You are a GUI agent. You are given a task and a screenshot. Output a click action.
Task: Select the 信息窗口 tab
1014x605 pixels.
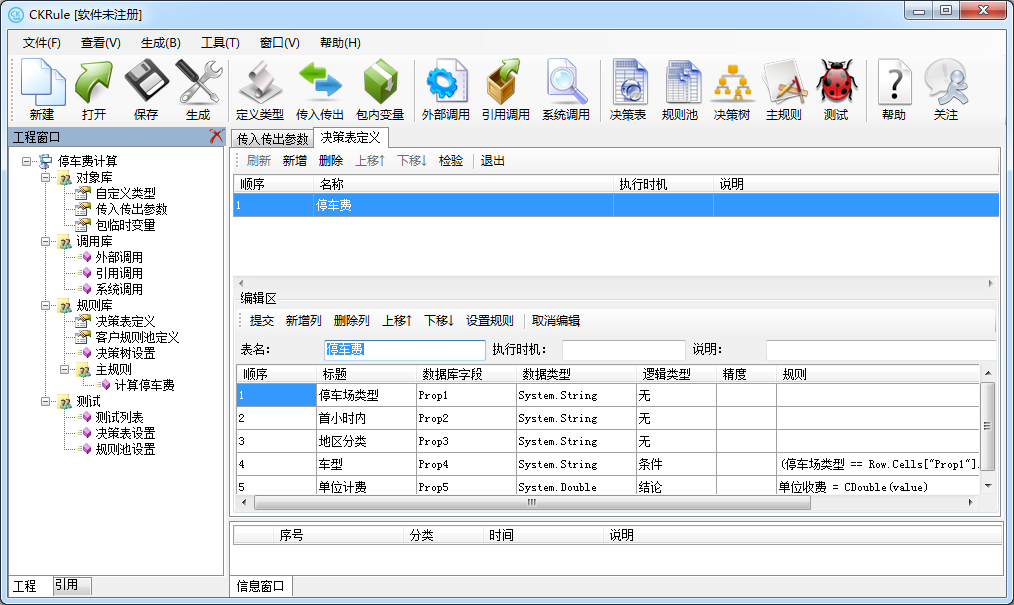coord(260,586)
